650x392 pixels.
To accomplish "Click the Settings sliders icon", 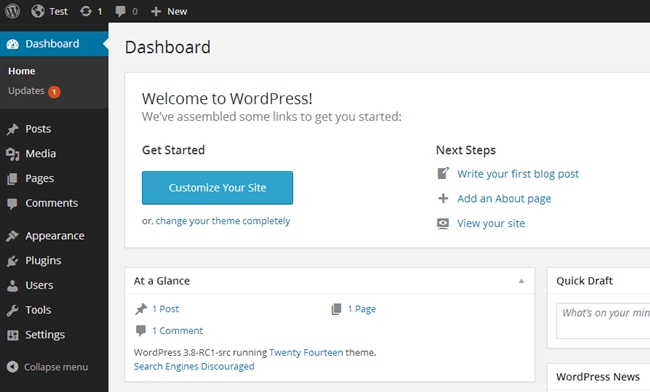I will [13, 335].
